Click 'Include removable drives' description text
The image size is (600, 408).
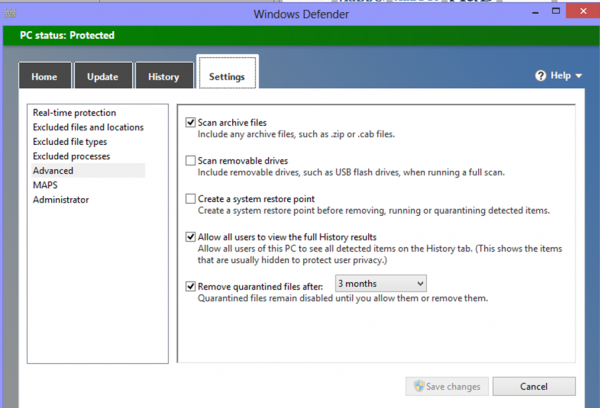point(351,173)
